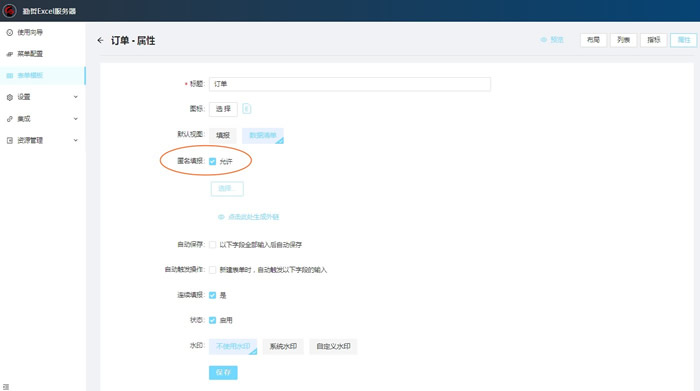Select 填报 as the default view
The height and width of the screenshot is (391, 700).
click(223, 135)
